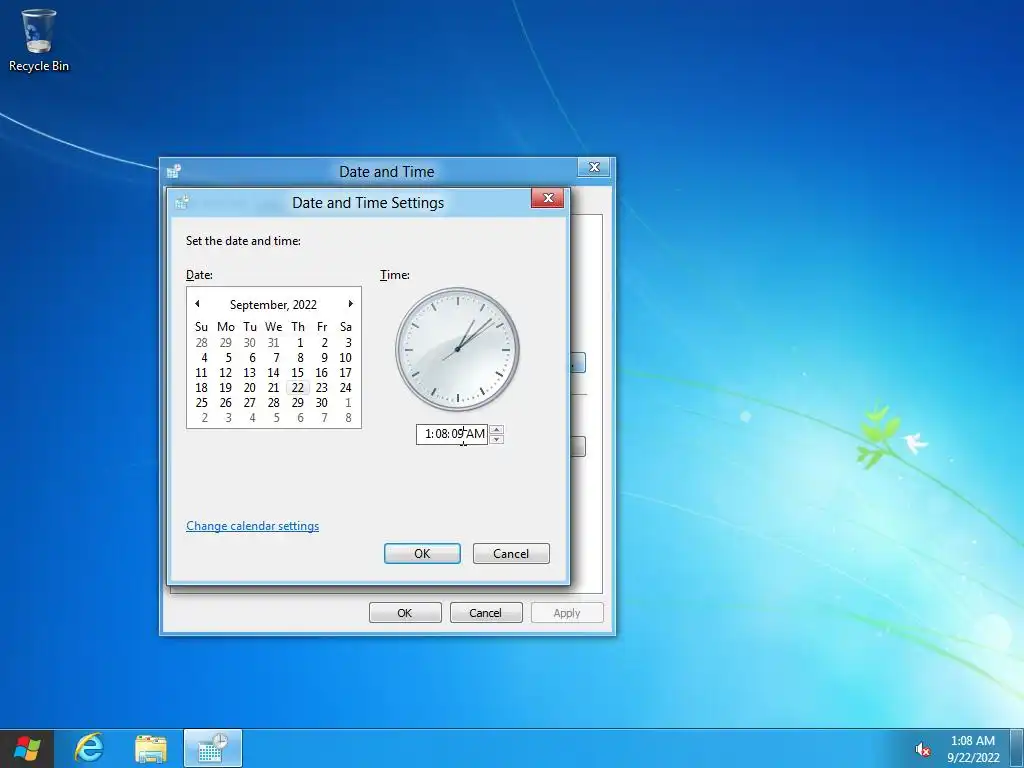Open the Recycle Bin desktop icon
Viewport: 1024px width, 768px height.
(x=39, y=40)
